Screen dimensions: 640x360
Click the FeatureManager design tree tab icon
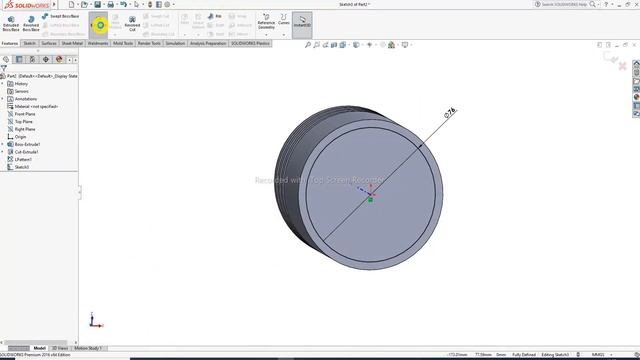6,60
